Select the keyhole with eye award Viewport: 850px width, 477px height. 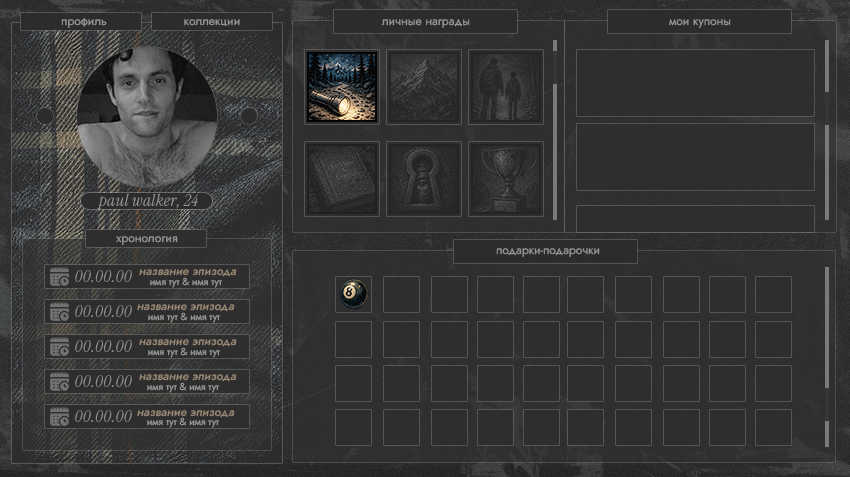(424, 179)
